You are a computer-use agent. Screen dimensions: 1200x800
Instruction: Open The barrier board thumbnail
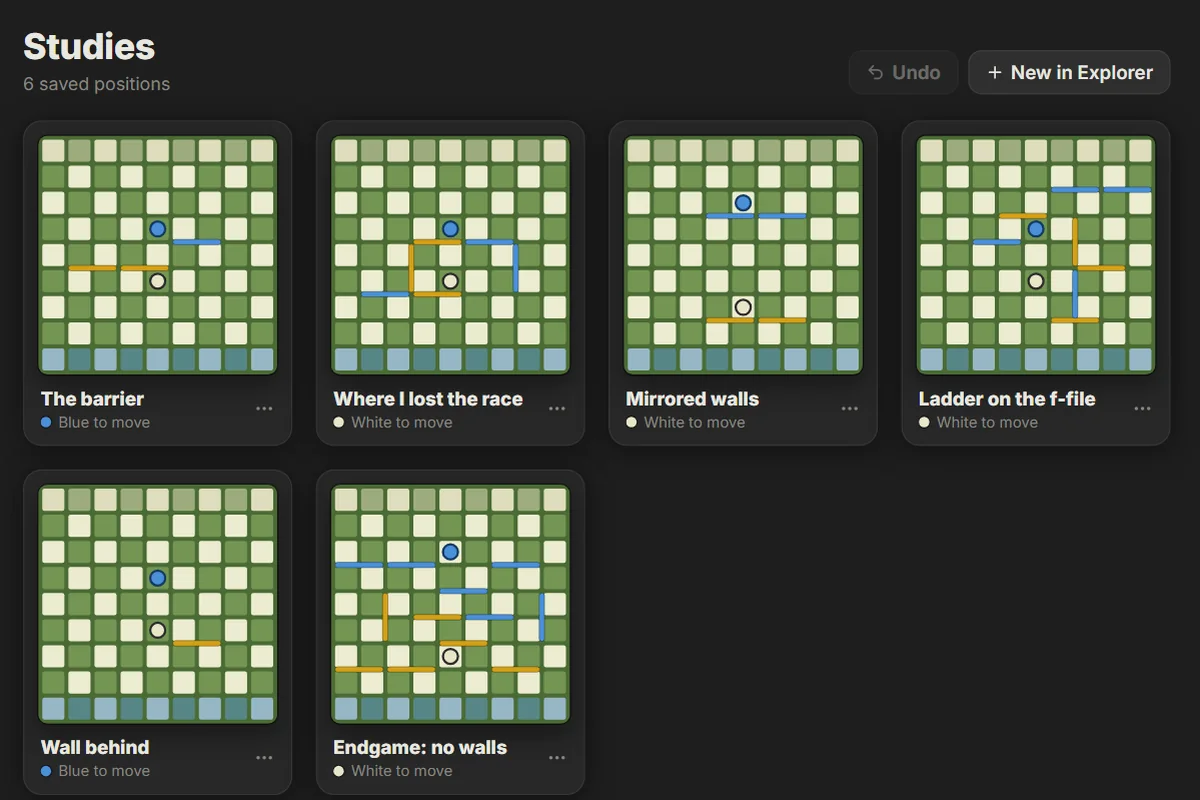pyautogui.click(x=158, y=255)
